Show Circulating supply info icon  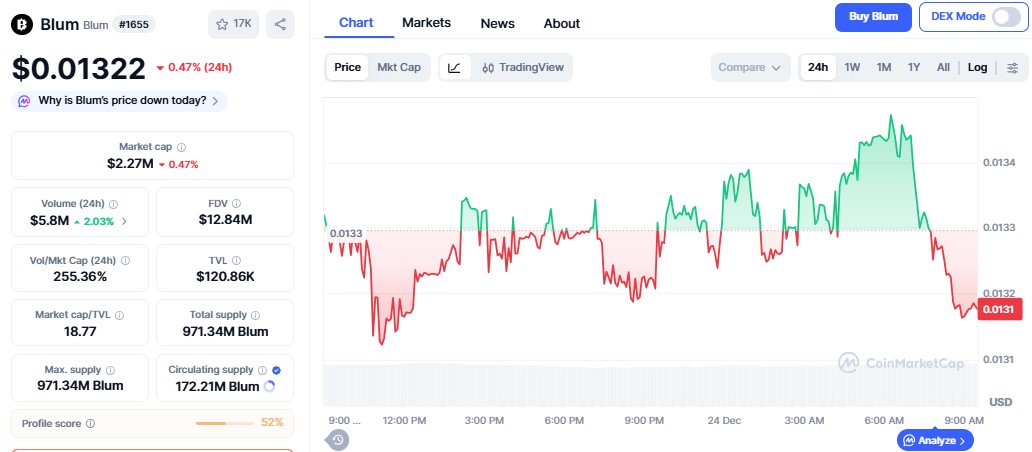(x=262, y=370)
